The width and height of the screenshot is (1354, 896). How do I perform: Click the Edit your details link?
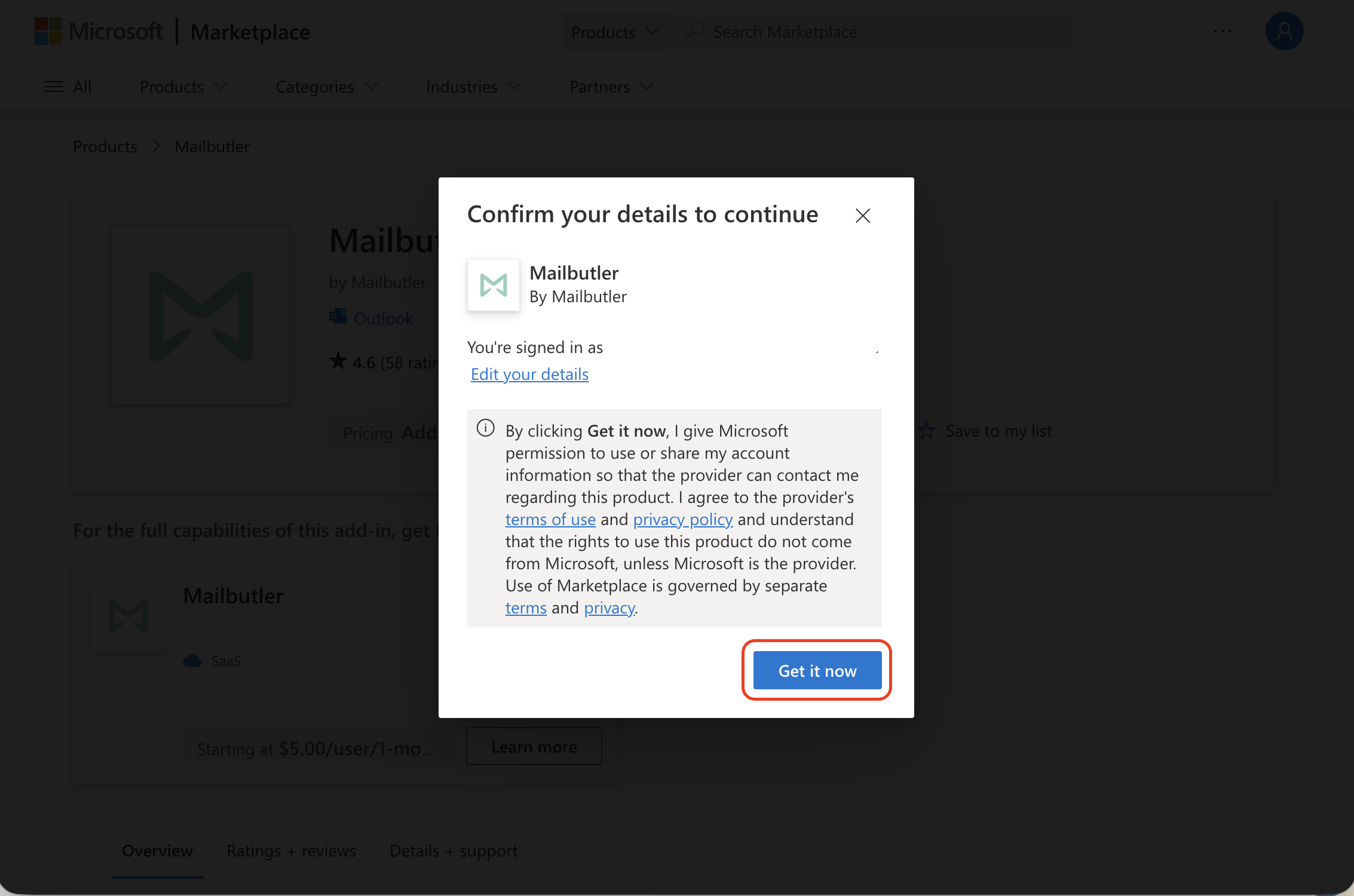pos(529,374)
